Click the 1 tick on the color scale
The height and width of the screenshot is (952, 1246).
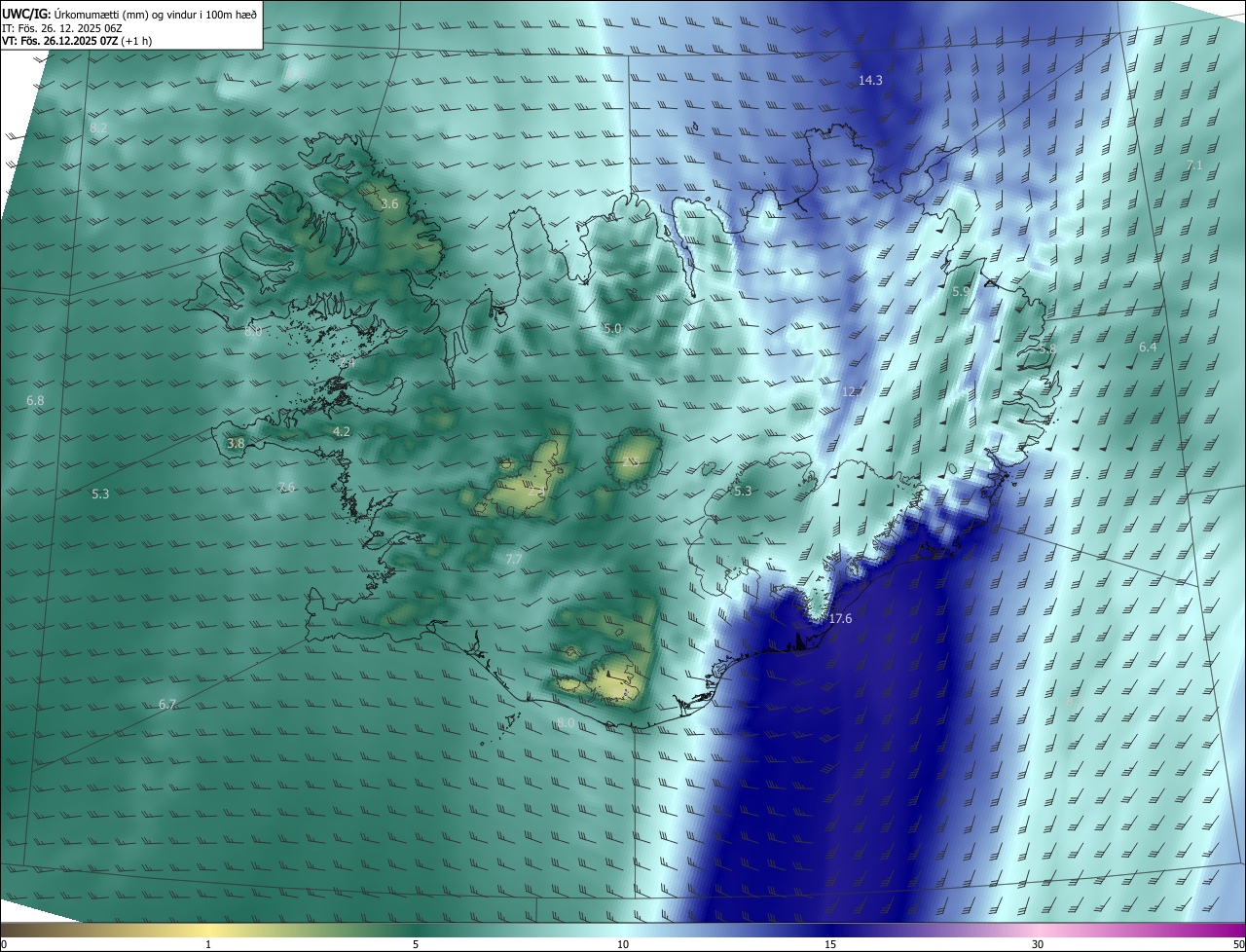click(x=208, y=944)
